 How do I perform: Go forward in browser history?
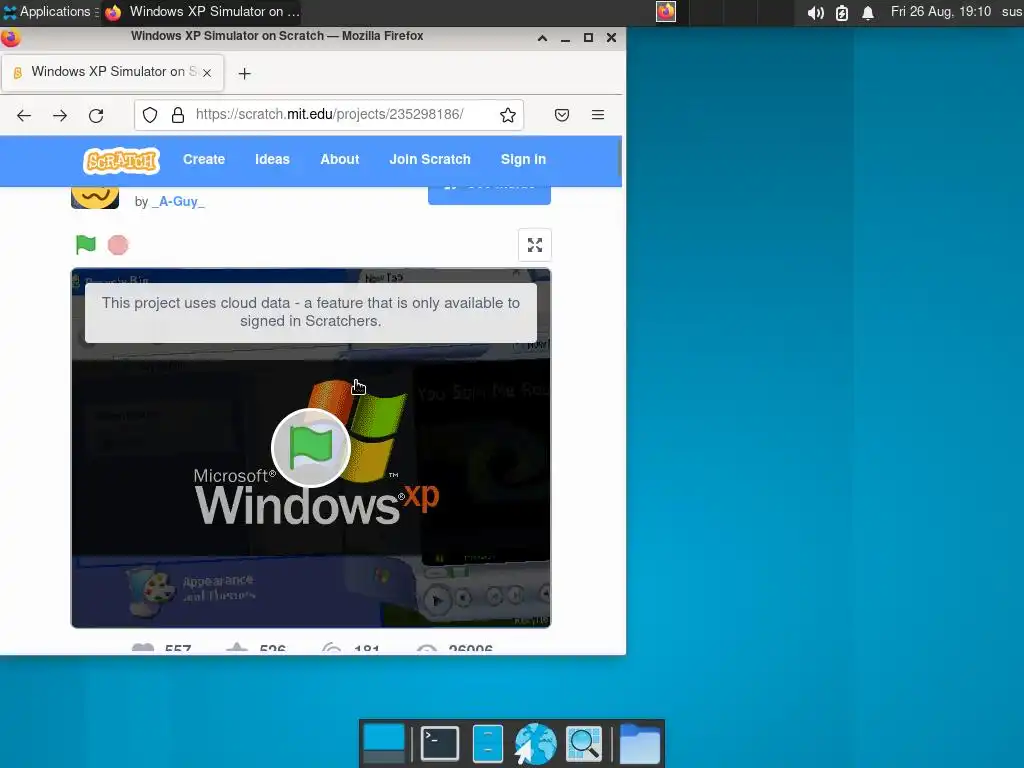pos(60,116)
